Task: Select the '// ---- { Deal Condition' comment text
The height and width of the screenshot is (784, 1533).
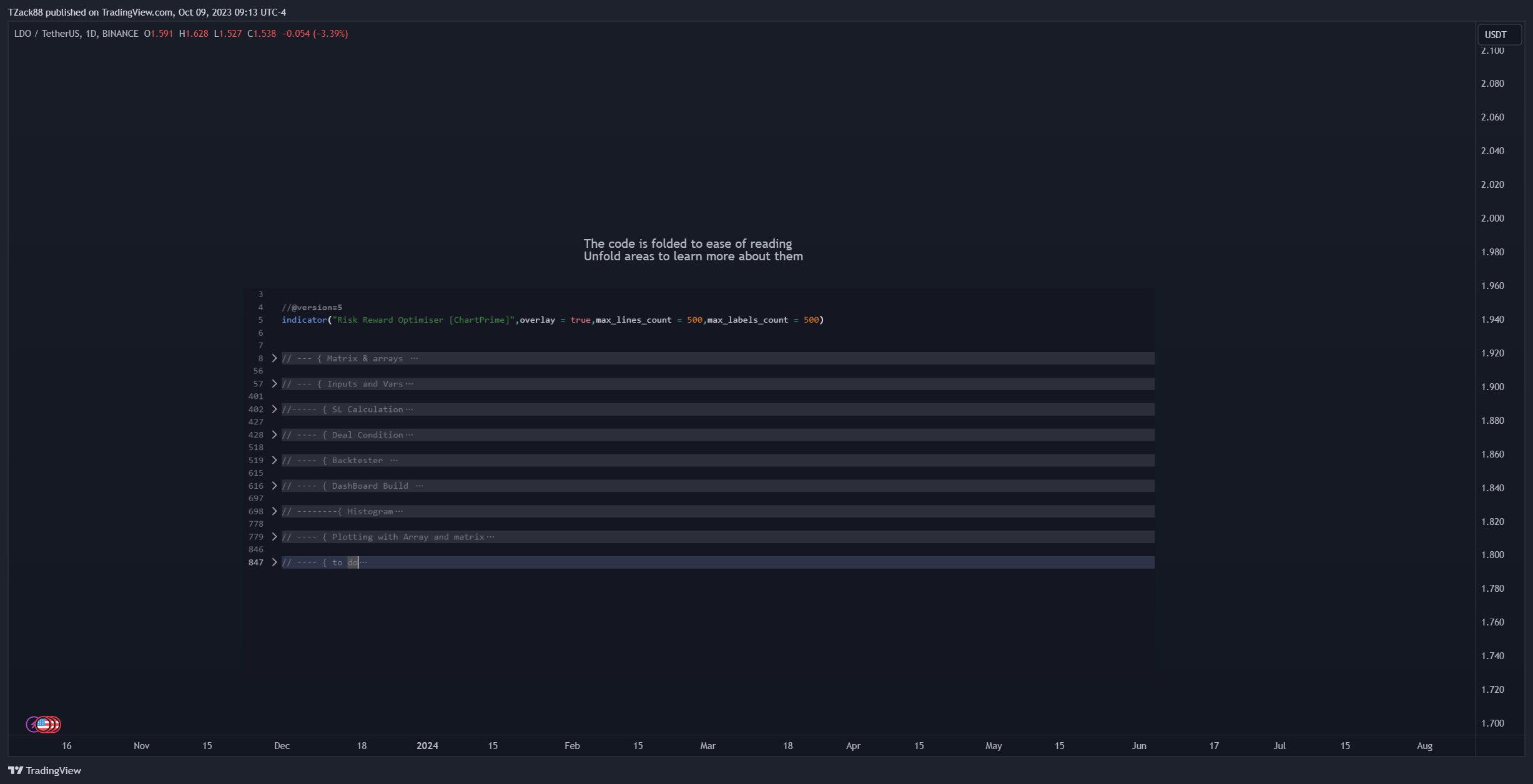Action: [342, 435]
